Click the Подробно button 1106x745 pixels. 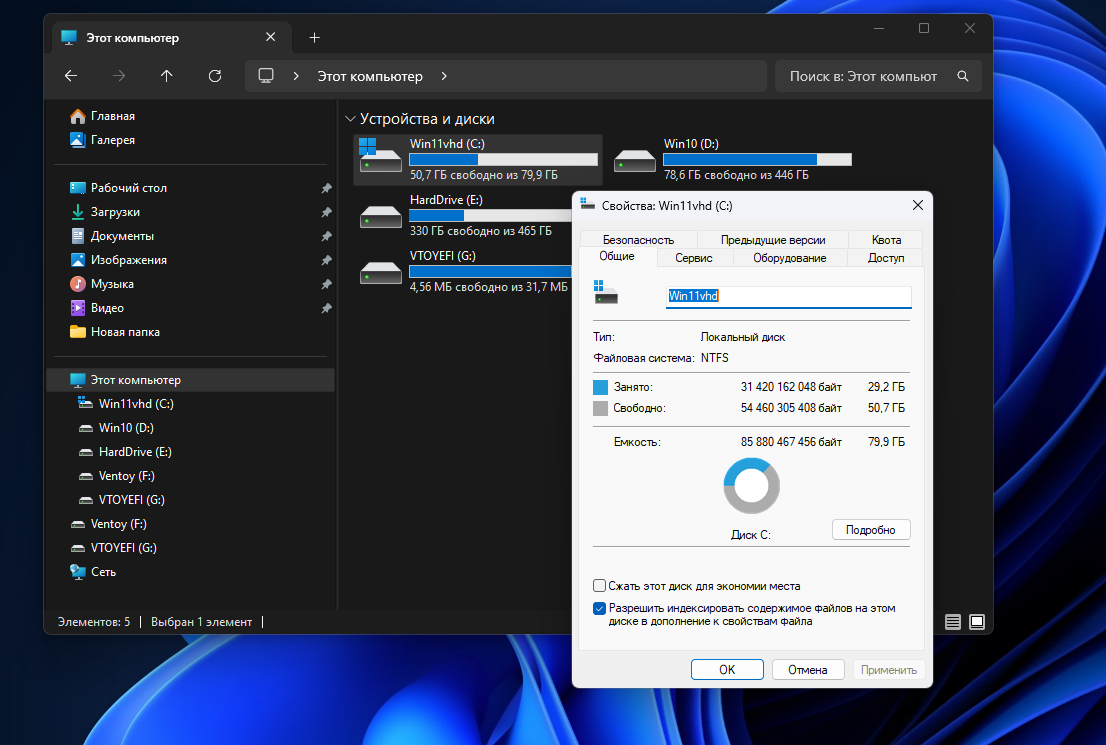[871, 530]
